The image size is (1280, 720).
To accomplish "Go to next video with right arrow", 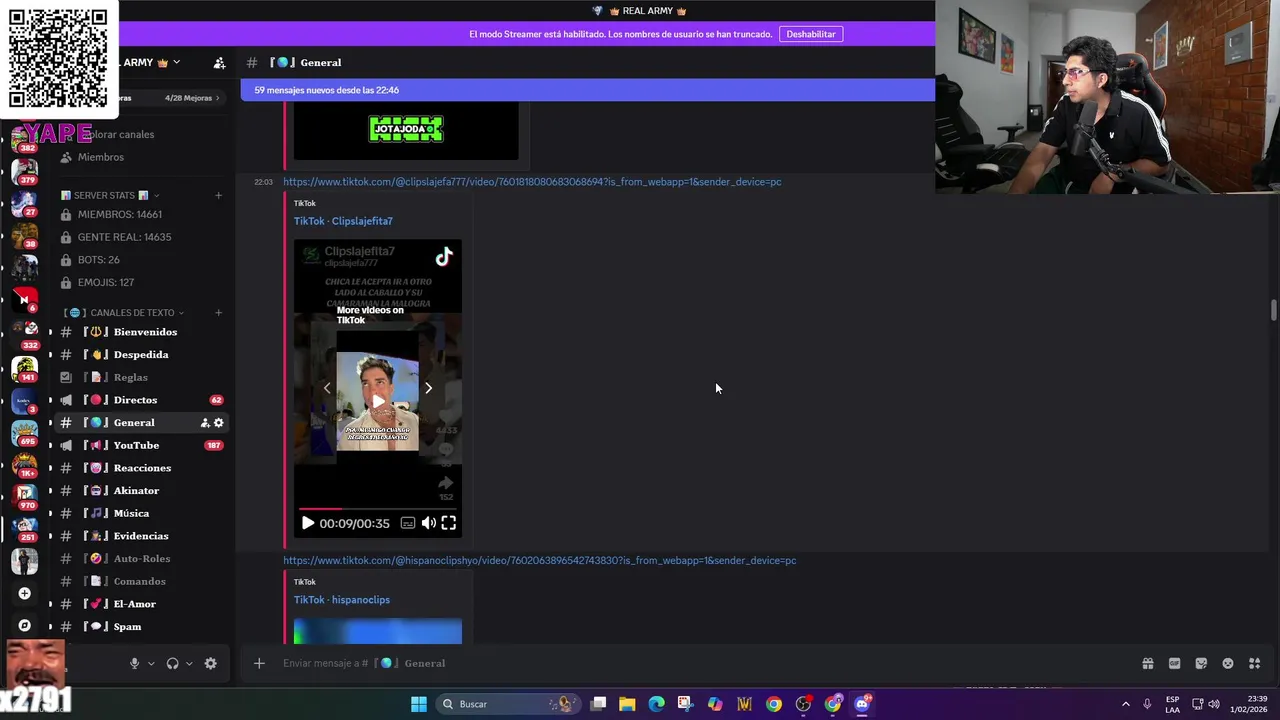I will tap(429, 388).
